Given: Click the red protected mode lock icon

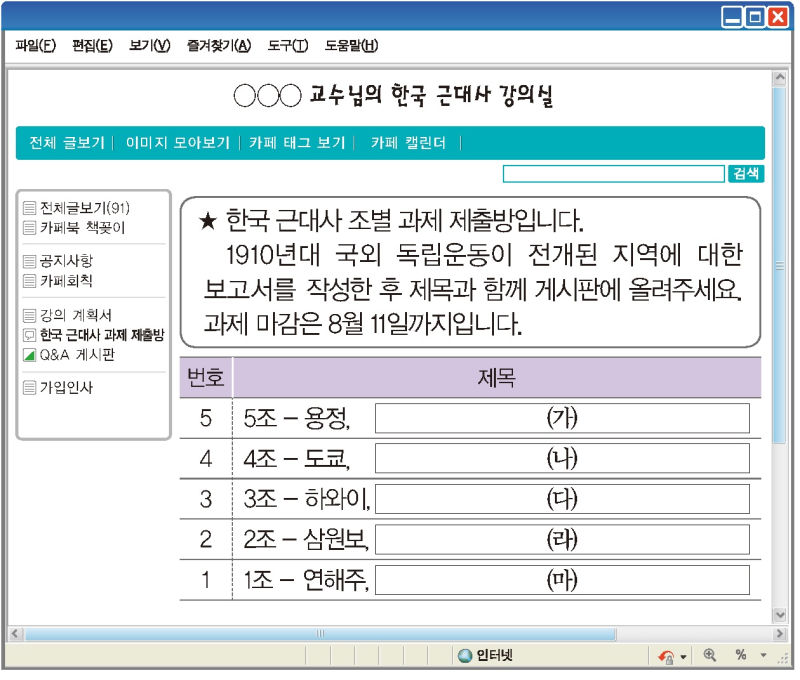Looking at the screenshot, I should [x=666, y=657].
